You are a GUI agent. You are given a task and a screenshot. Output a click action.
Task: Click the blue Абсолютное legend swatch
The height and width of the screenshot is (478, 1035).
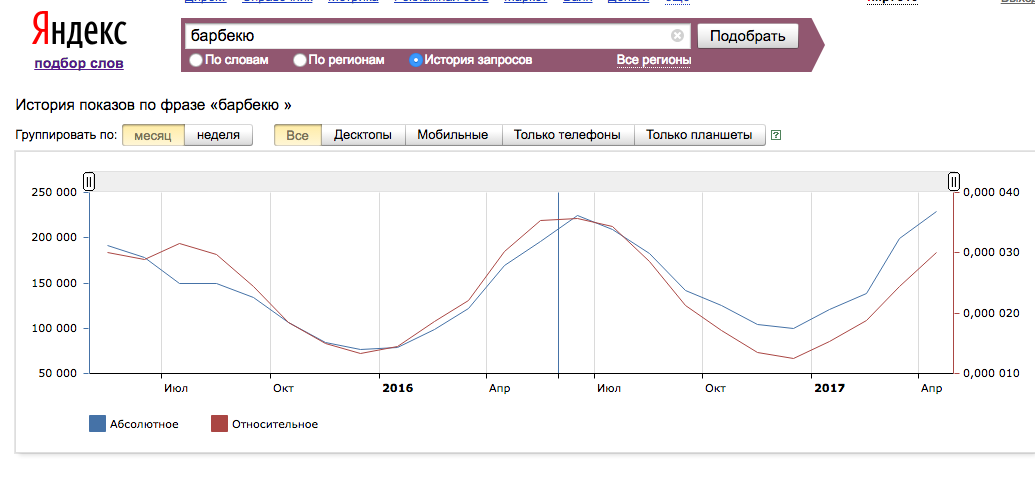point(97,424)
